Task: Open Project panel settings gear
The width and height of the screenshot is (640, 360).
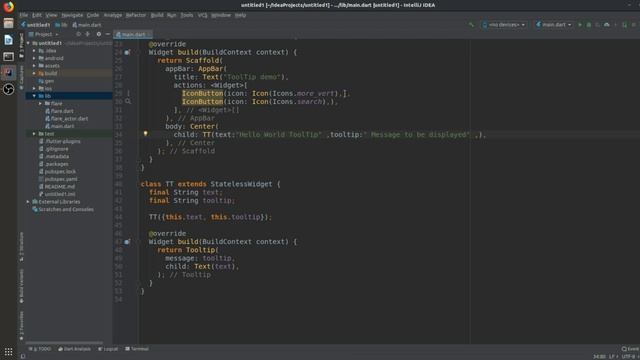Action: point(98,34)
